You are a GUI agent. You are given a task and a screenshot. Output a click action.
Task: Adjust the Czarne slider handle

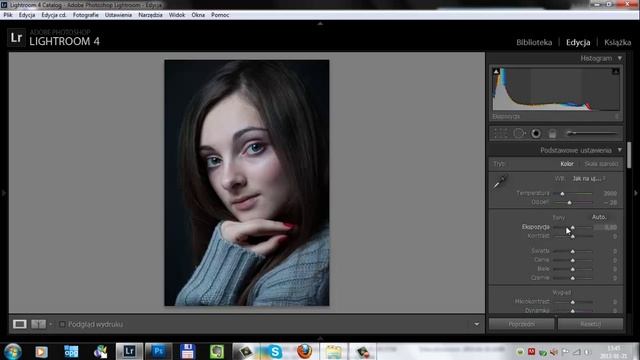coord(573,278)
